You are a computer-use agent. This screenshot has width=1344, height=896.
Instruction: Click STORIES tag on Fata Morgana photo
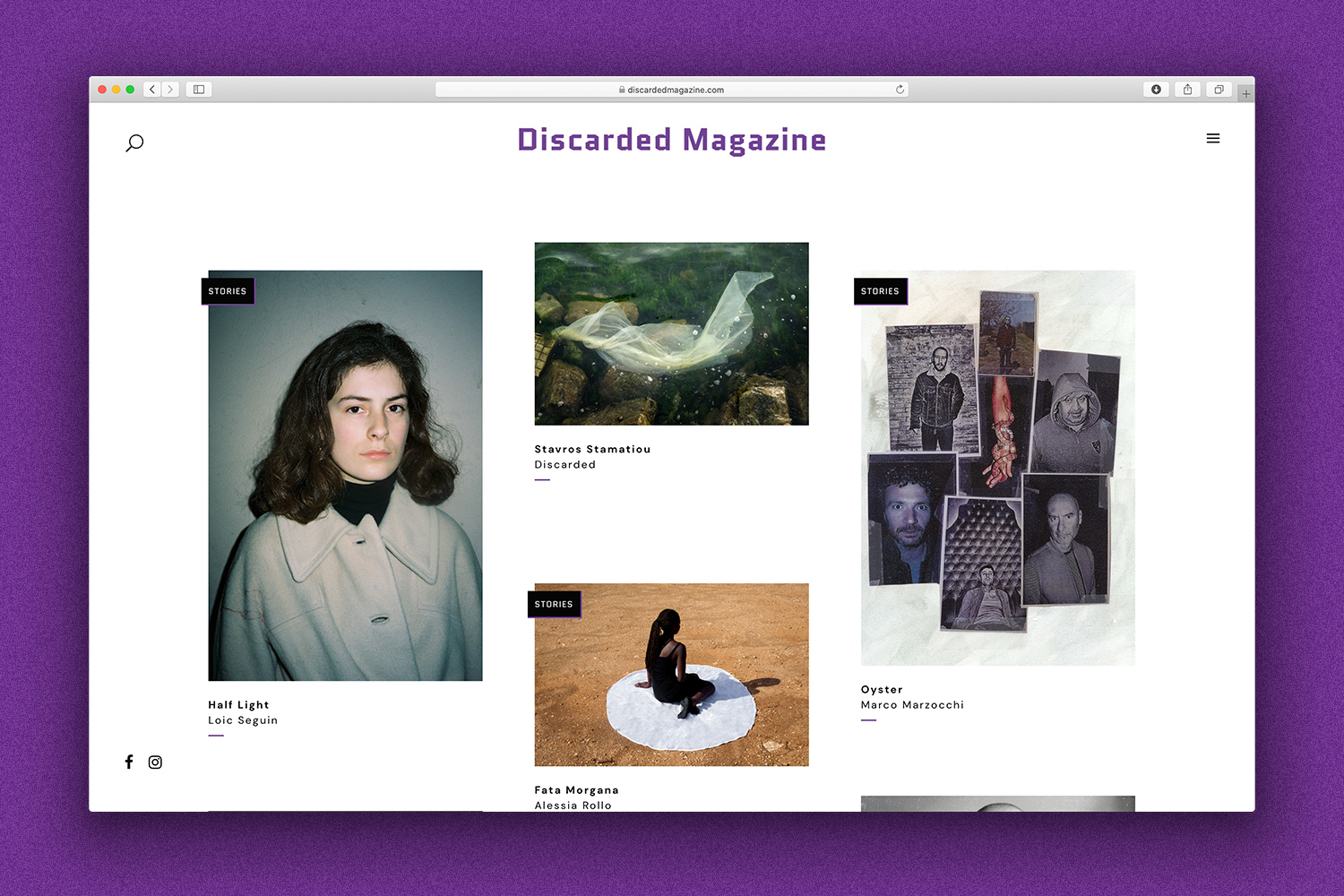[554, 604]
